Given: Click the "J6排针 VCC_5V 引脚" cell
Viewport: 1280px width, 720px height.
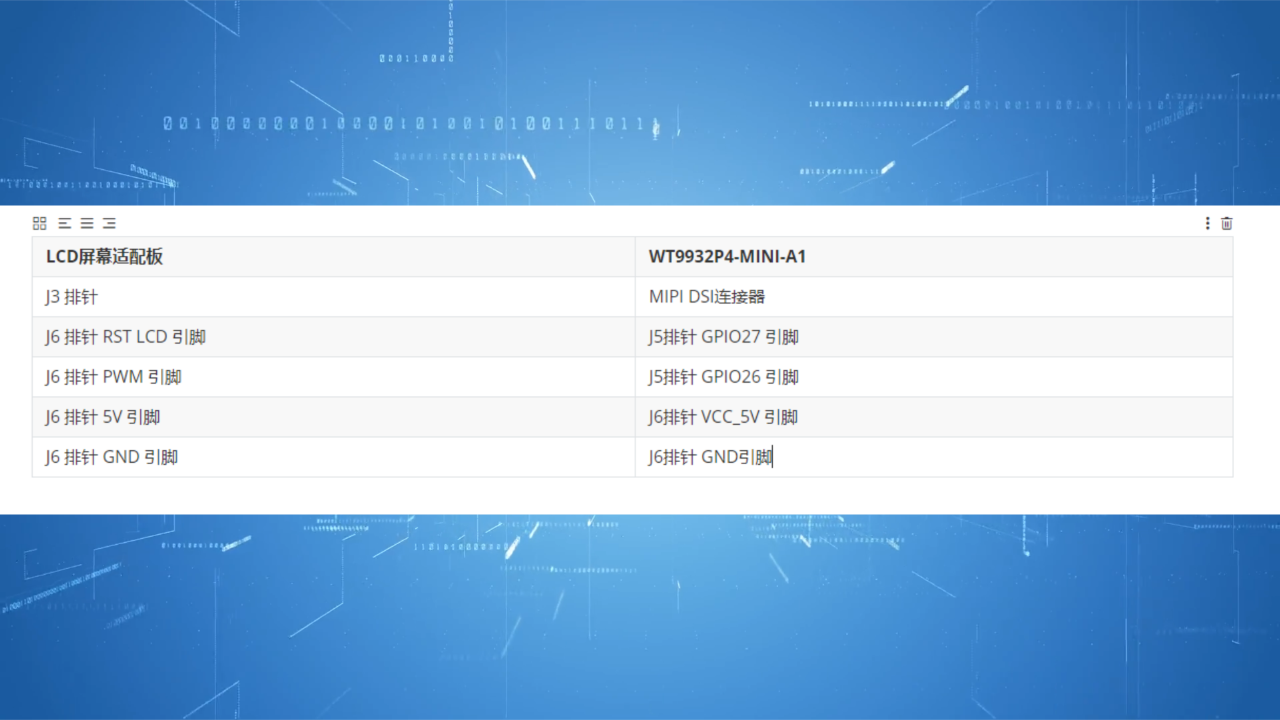Looking at the screenshot, I should pyautogui.click(x=934, y=417).
